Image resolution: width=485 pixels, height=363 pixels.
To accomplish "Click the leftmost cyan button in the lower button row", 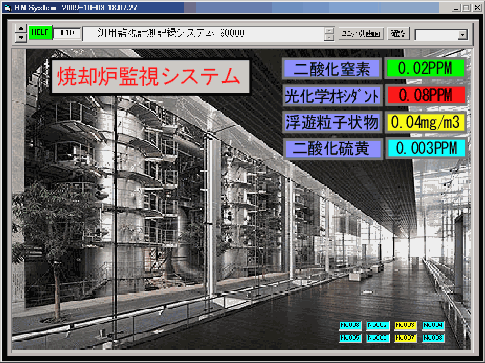I will (350, 338).
